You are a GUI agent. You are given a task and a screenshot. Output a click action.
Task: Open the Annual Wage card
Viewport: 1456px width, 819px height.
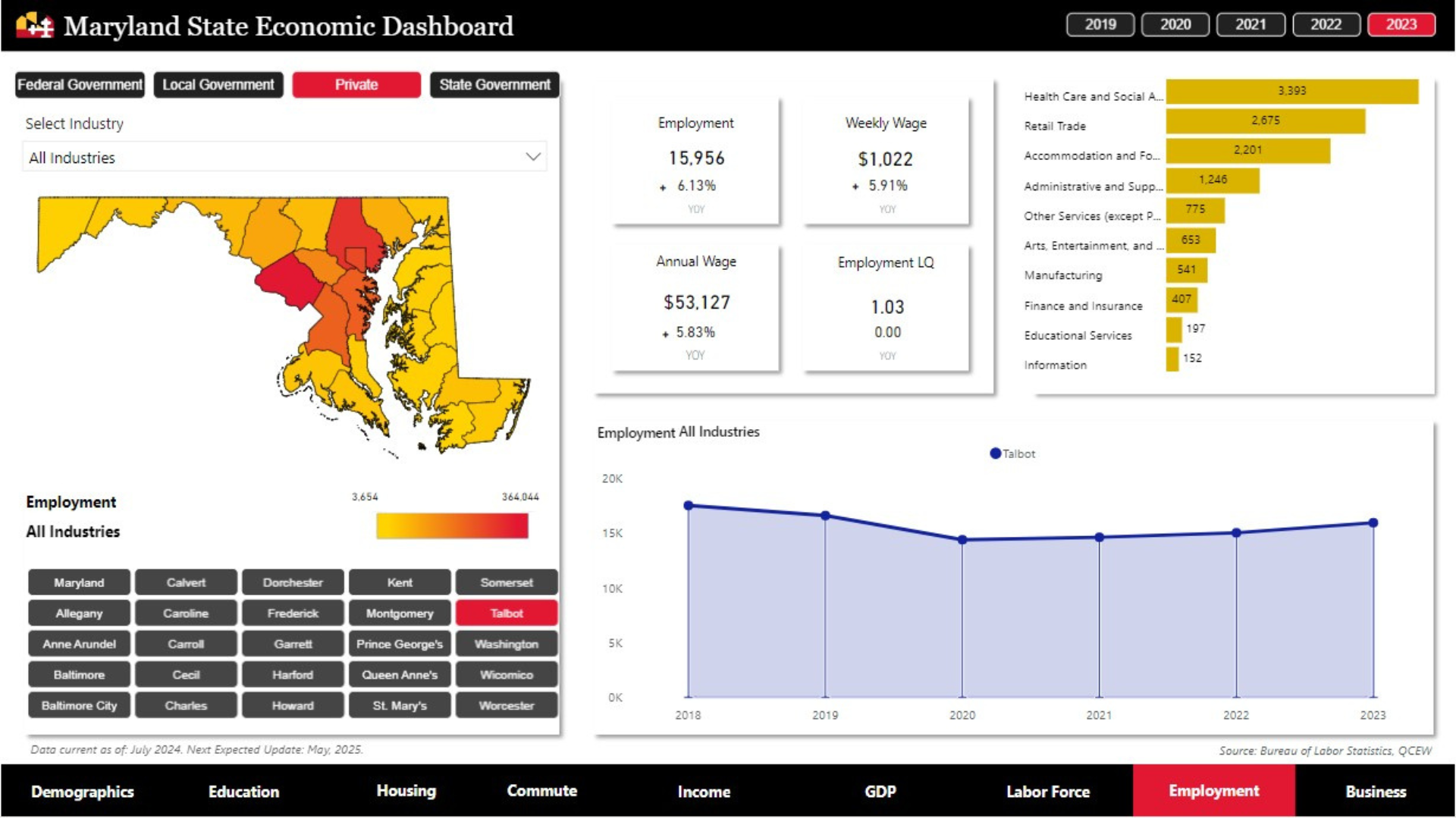click(695, 307)
